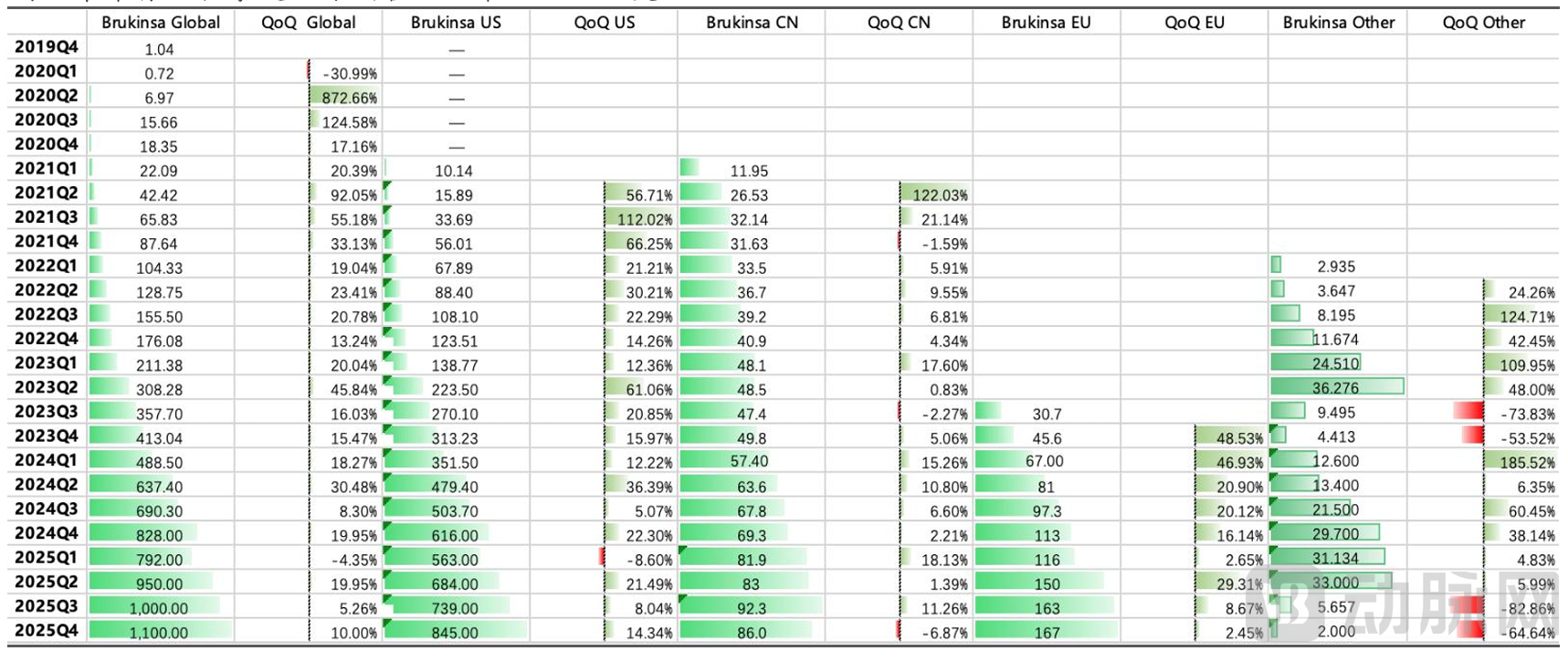Select the QoQ EU header cell
The height and width of the screenshot is (651, 1568).
1194,23
